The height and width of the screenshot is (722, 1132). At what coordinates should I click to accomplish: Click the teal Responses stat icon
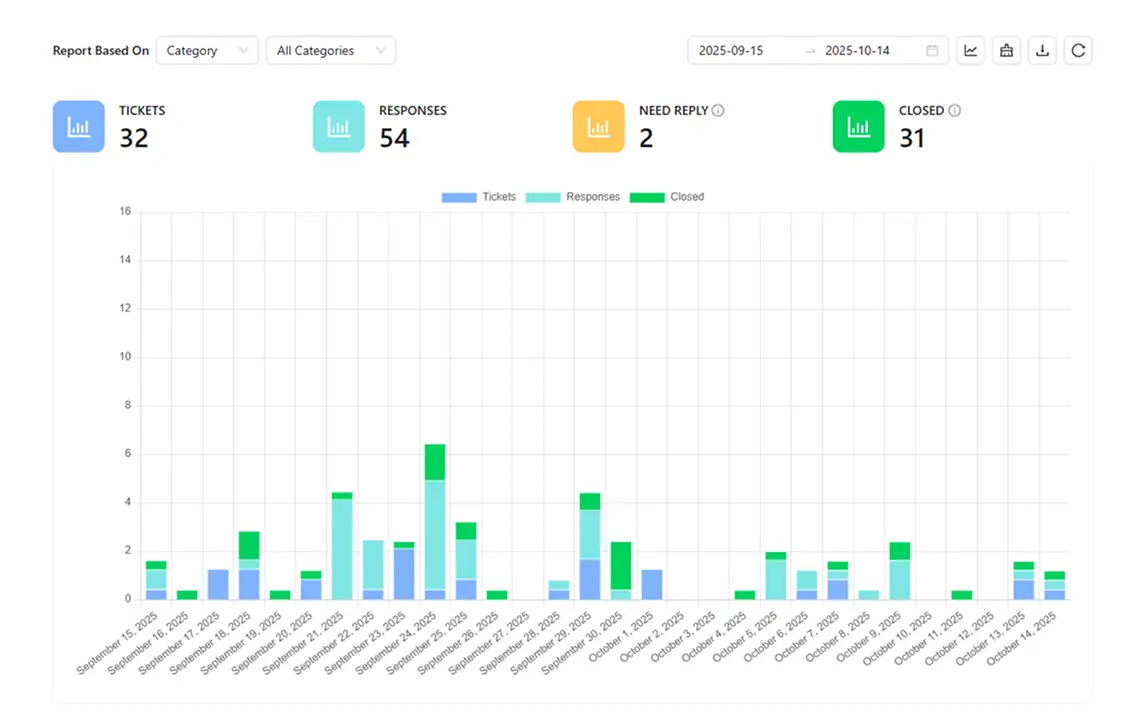tap(339, 127)
